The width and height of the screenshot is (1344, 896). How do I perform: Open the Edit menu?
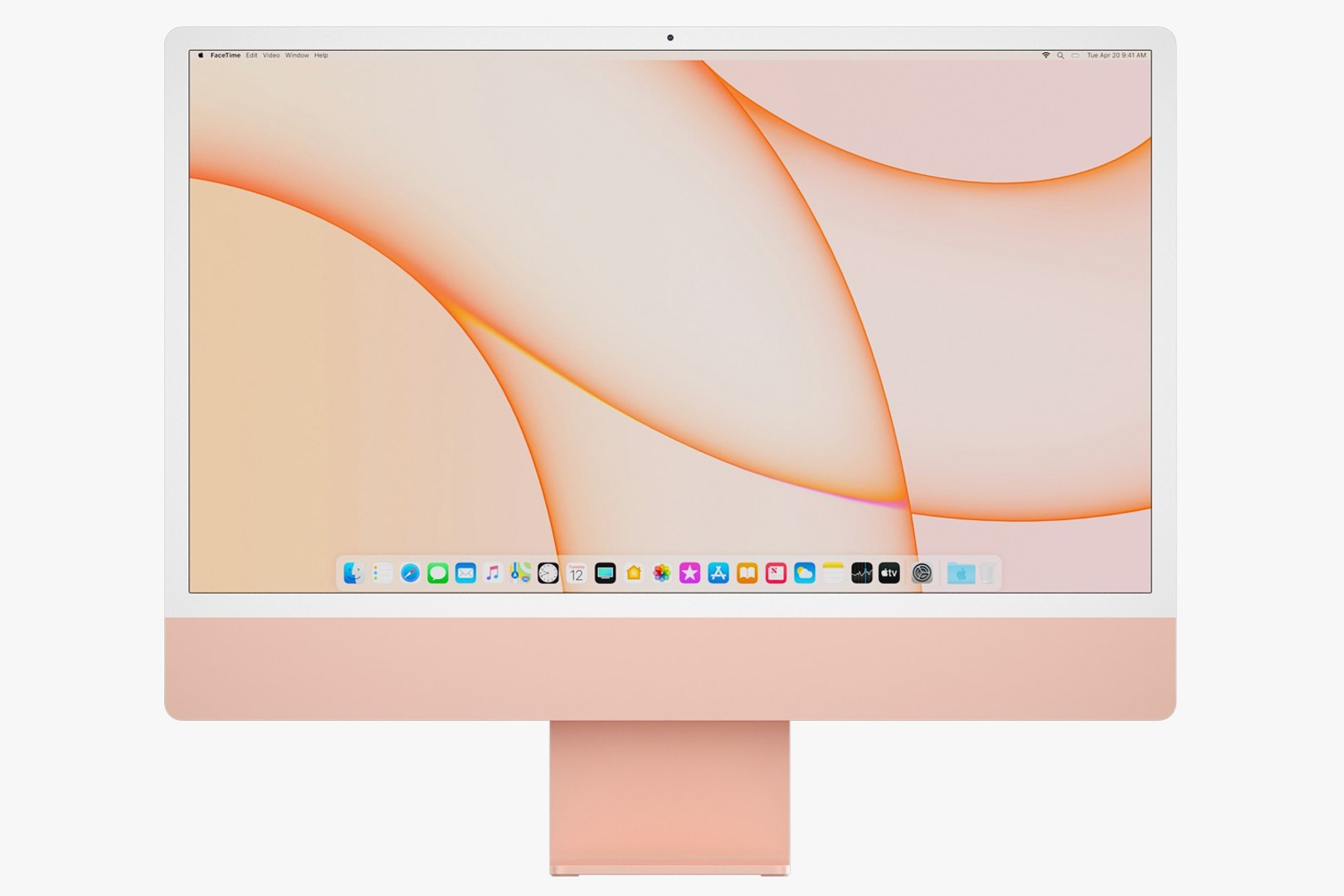pos(251,56)
